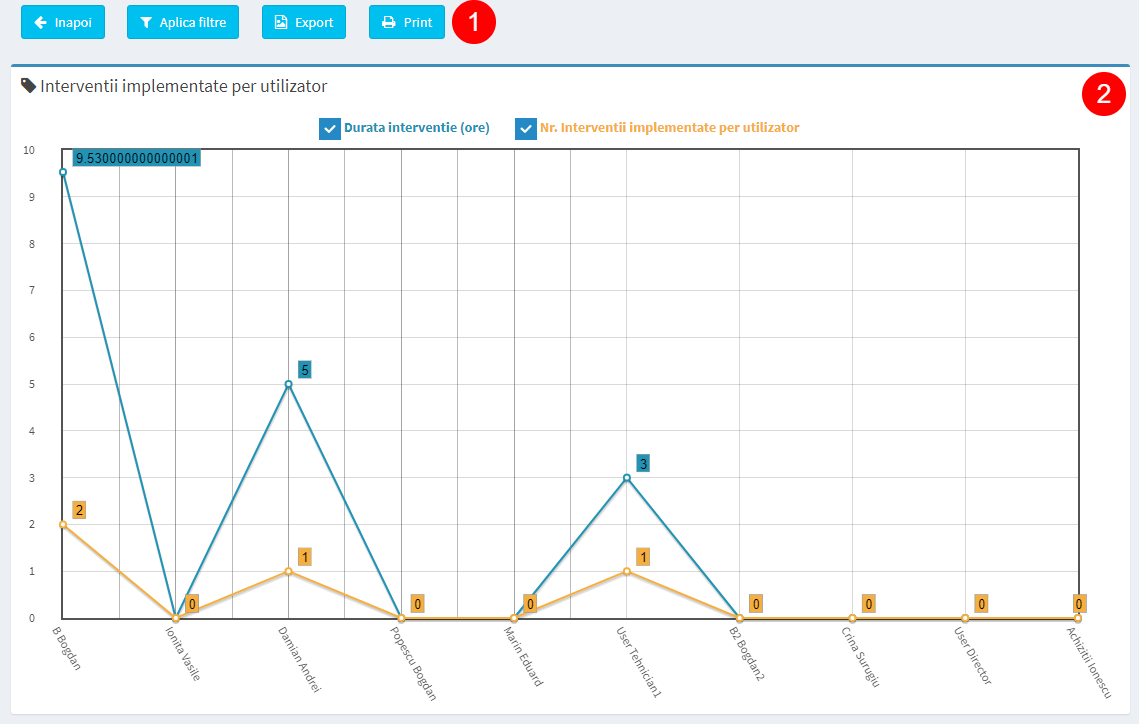Uncheck Durata interventie (ore) checkbox
Viewport: 1139px width, 724px height.
330,129
